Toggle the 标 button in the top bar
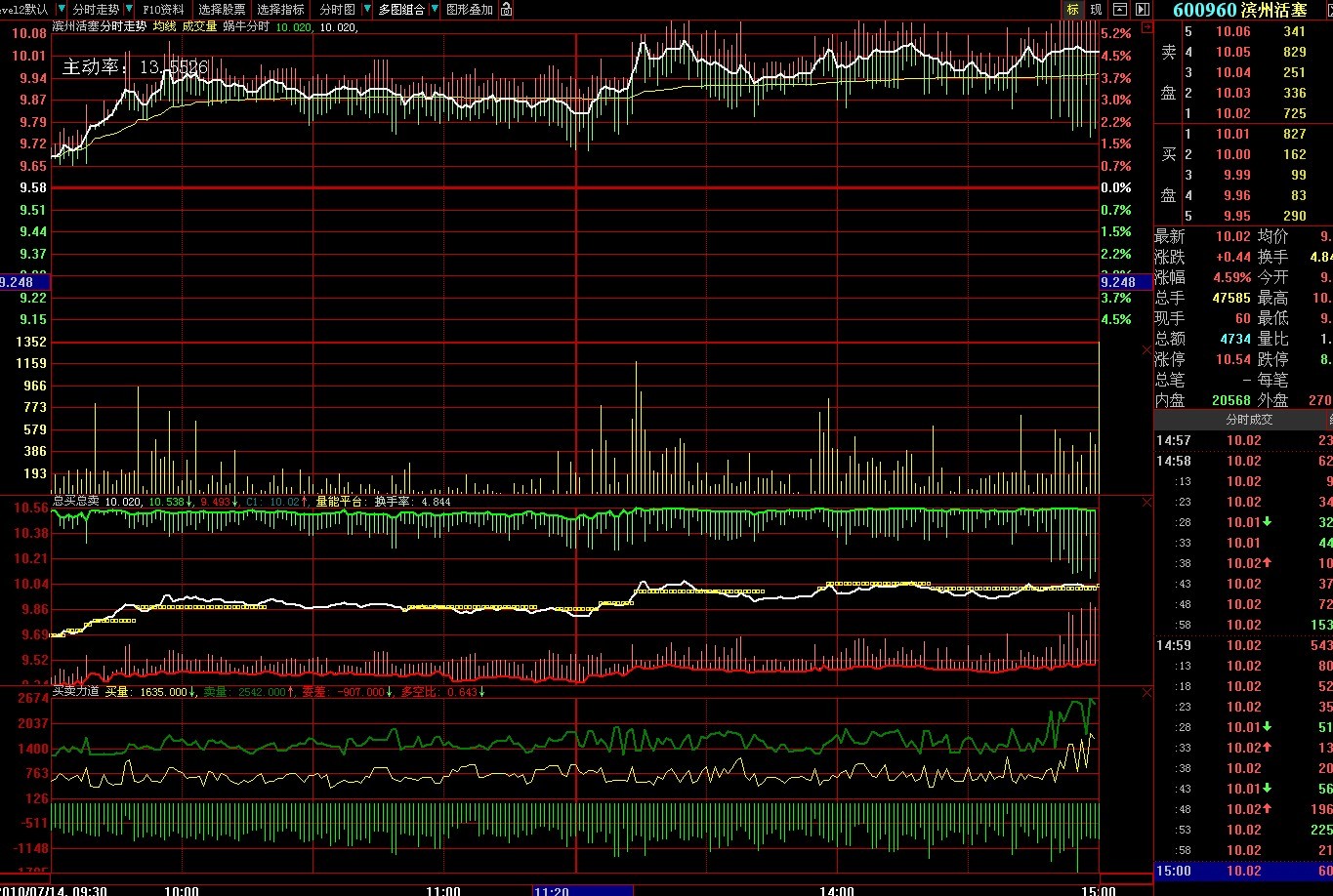The image size is (1333, 896). (1073, 10)
